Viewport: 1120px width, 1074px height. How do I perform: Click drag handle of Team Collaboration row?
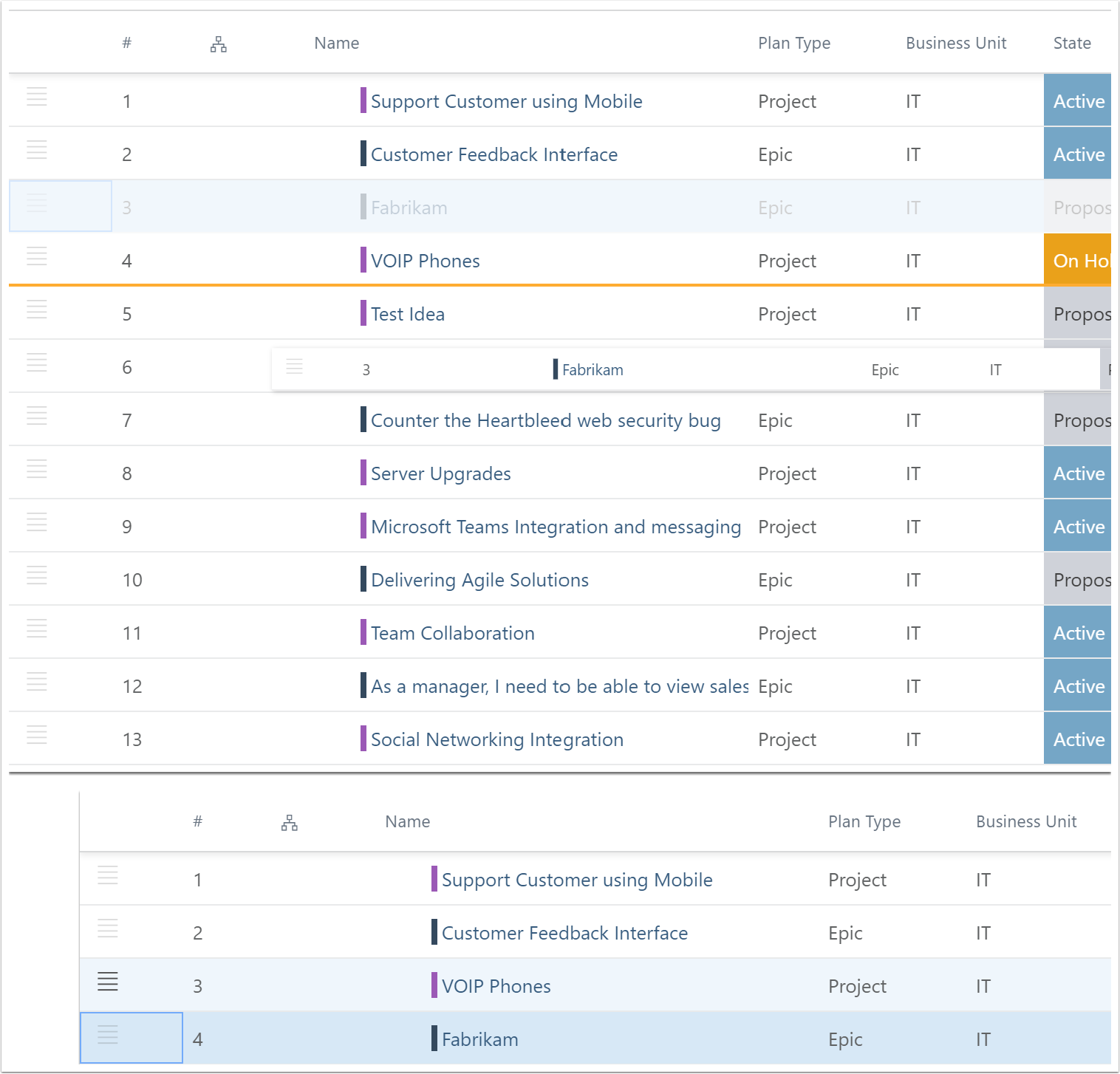tap(37, 628)
